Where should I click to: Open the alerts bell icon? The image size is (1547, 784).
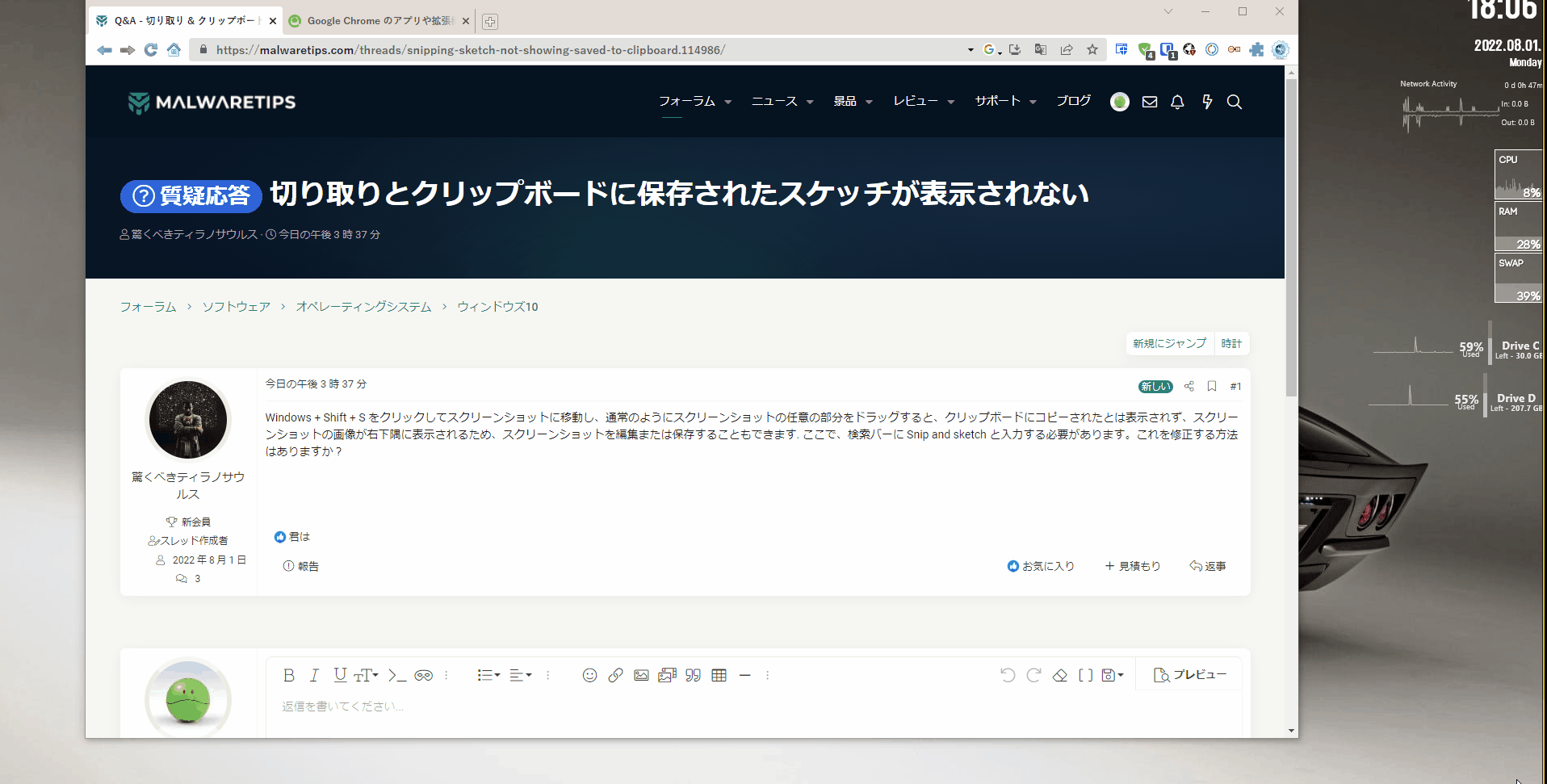1177,102
